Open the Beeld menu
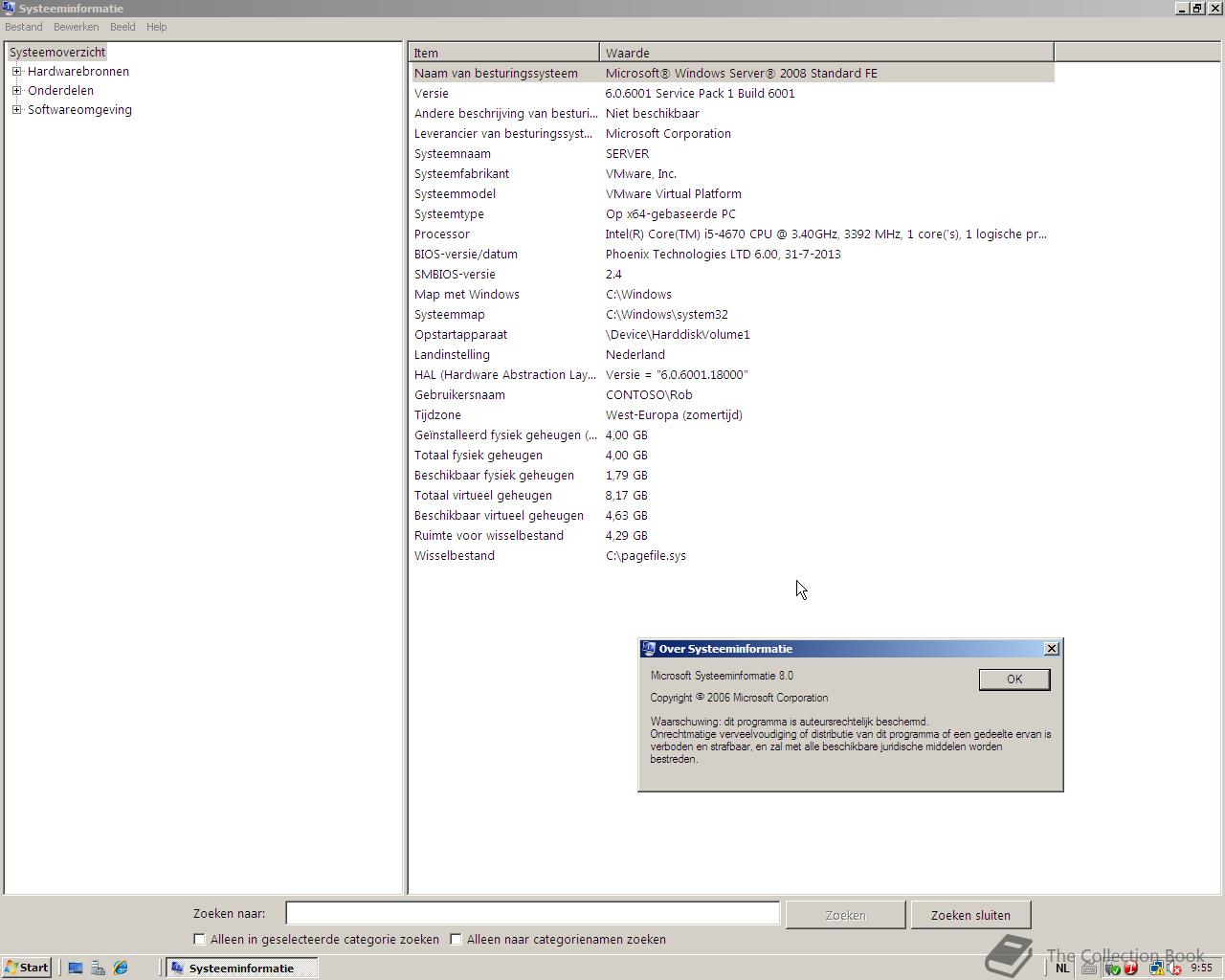 [122, 27]
